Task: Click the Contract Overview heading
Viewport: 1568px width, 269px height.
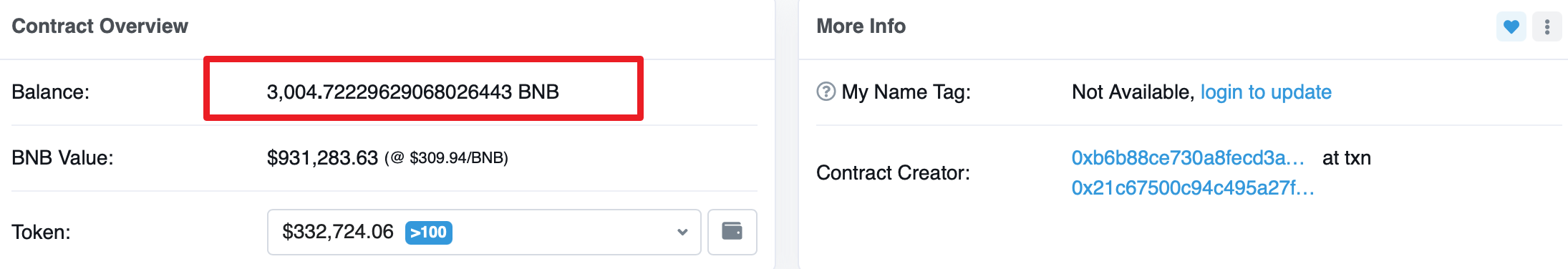Action: [100, 26]
